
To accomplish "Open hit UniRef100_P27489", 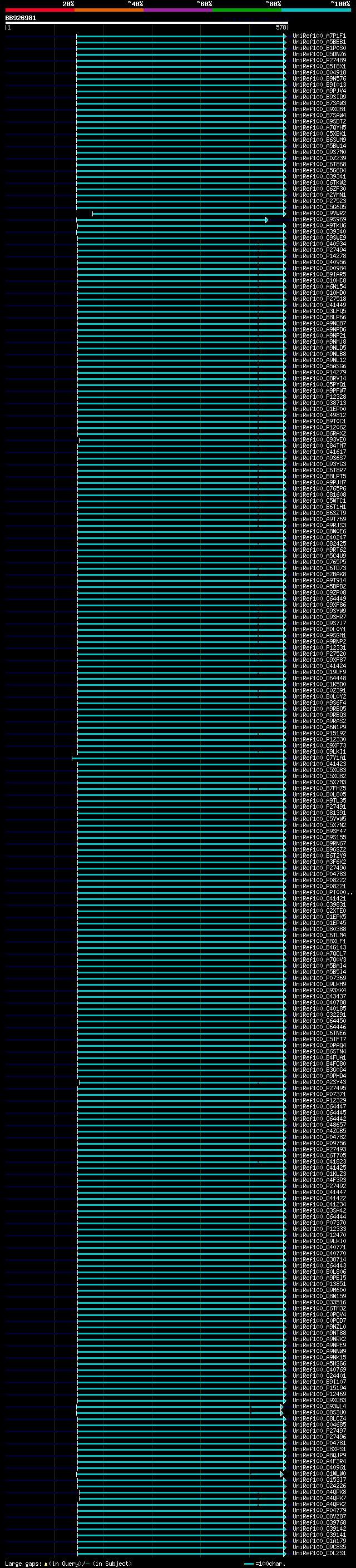I will (x=319, y=60).
